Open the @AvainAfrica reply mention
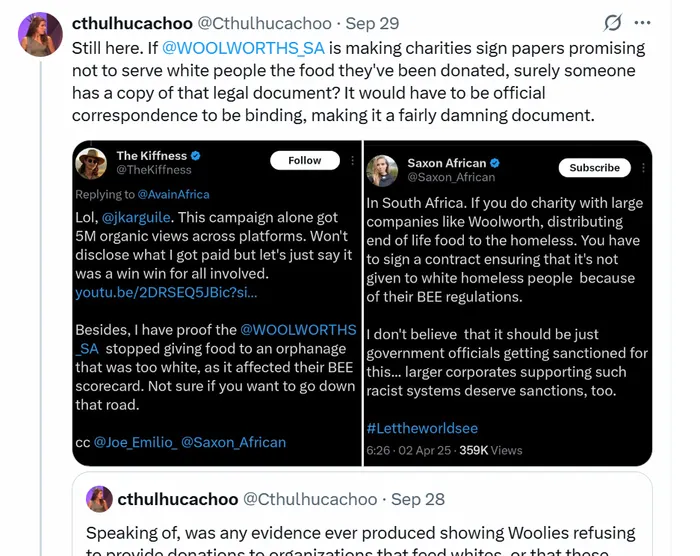Viewport: 700px width, 556px height. click(176, 194)
